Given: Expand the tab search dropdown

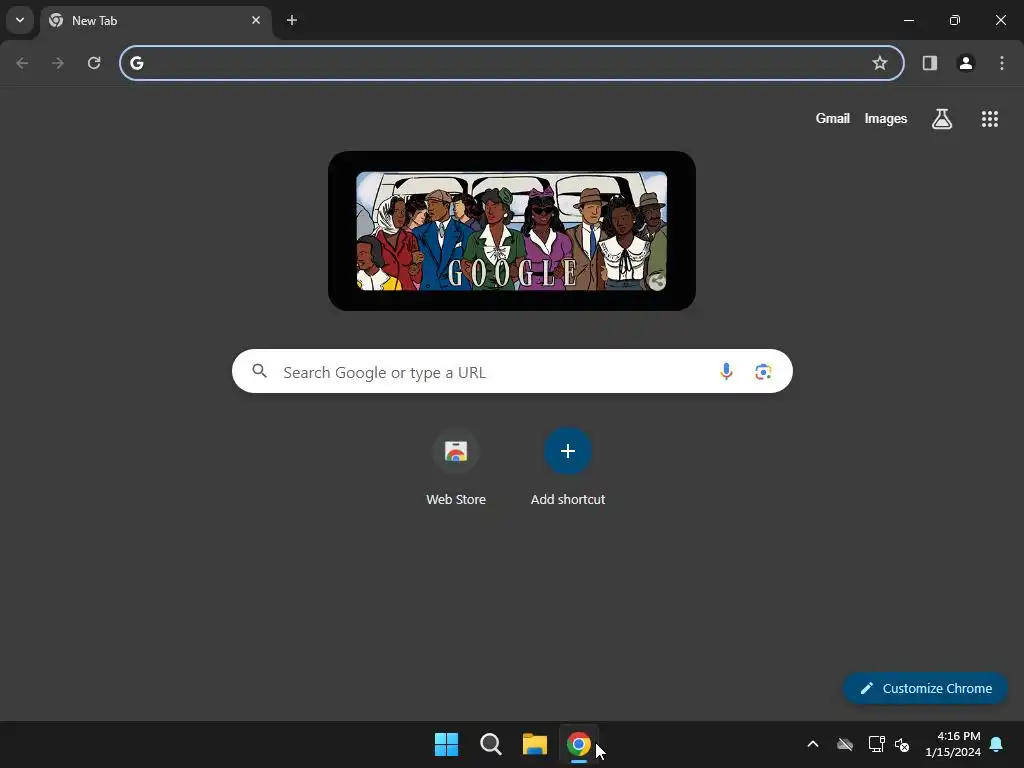Looking at the screenshot, I should (x=20, y=20).
